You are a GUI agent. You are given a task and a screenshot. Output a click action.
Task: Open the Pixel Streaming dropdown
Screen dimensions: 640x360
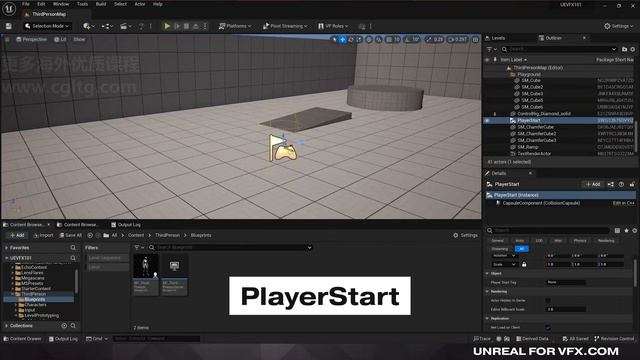(285, 26)
